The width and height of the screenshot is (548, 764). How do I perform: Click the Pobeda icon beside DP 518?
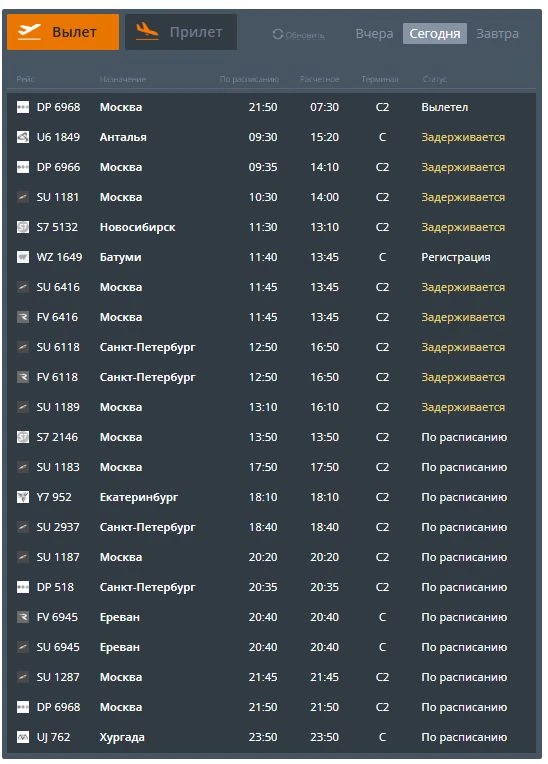(x=23, y=587)
